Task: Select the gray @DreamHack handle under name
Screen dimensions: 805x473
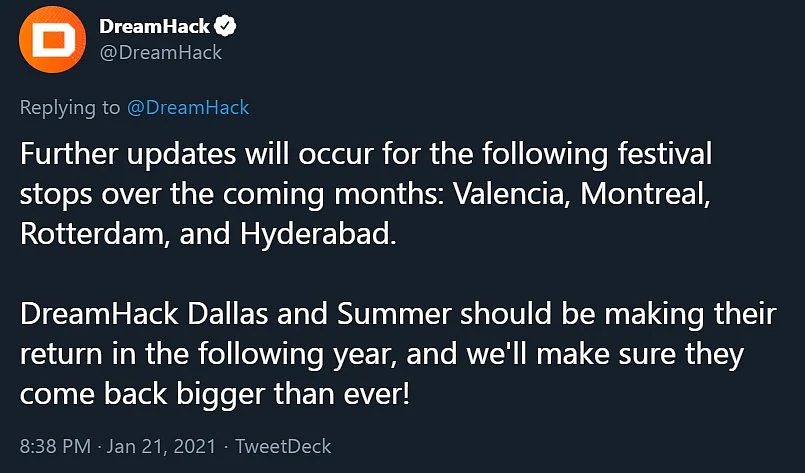Action: (161, 52)
